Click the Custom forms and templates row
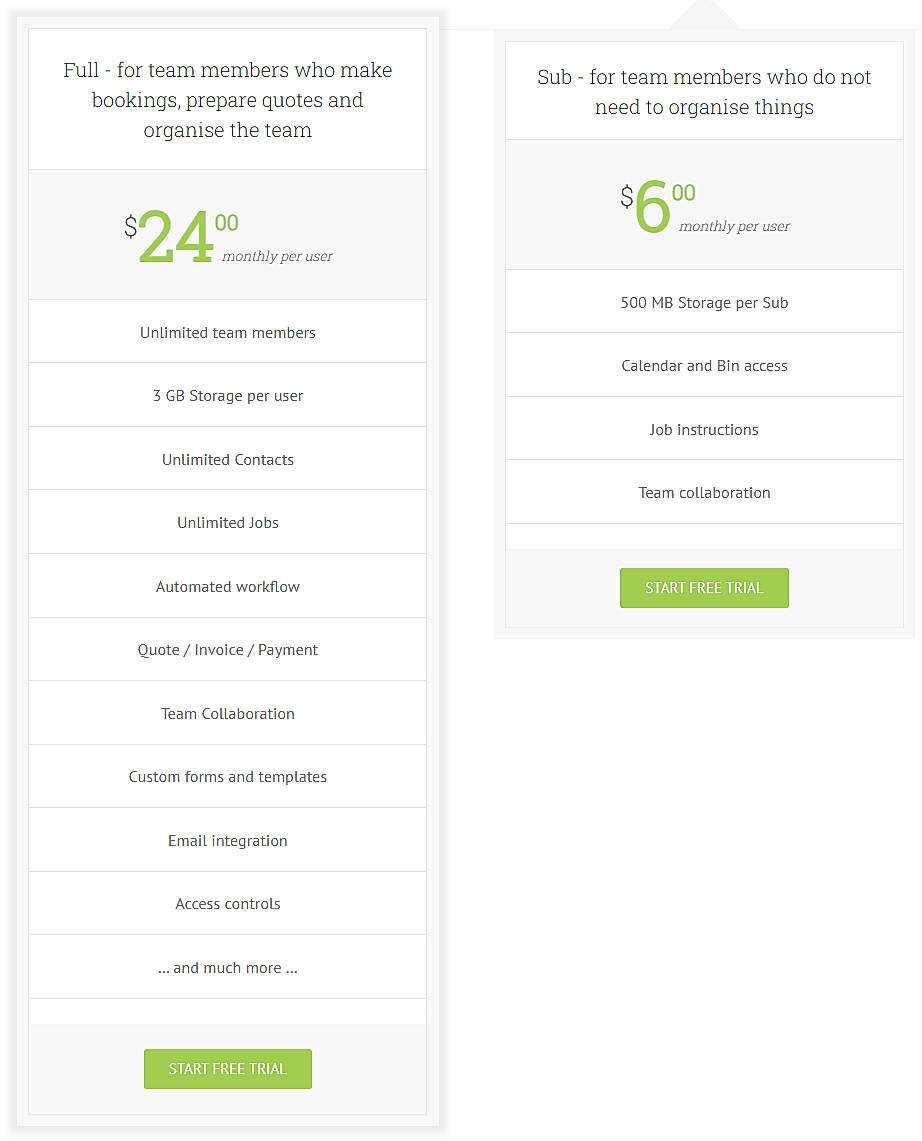The height and width of the screenshot is (1141, 922). [227, 776]
